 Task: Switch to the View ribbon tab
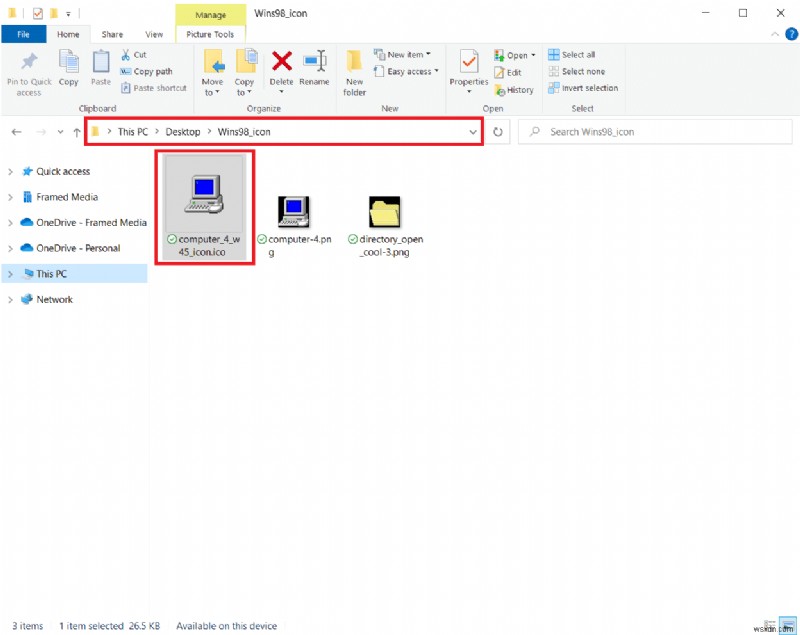(154, 34)
